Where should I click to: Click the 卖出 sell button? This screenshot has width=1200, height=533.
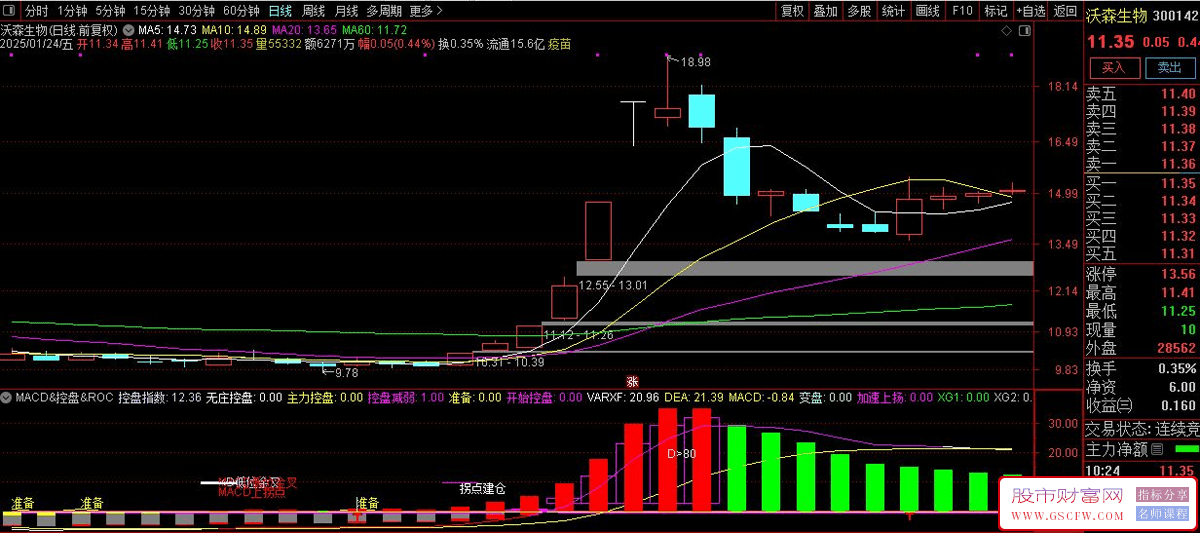pos(1169,68)
